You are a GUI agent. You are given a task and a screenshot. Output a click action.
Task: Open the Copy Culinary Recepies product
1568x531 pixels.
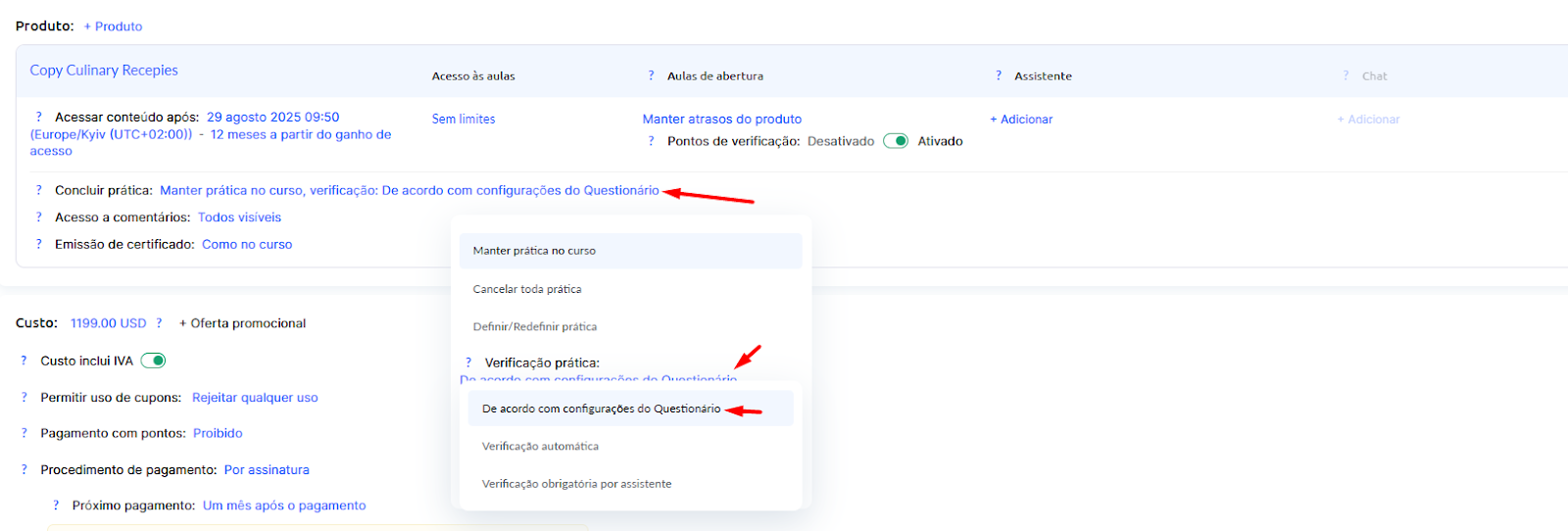click(104, 71)
